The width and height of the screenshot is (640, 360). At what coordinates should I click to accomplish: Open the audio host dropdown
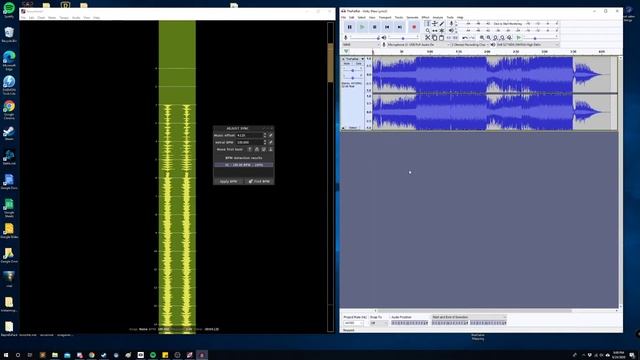(361, 44)
